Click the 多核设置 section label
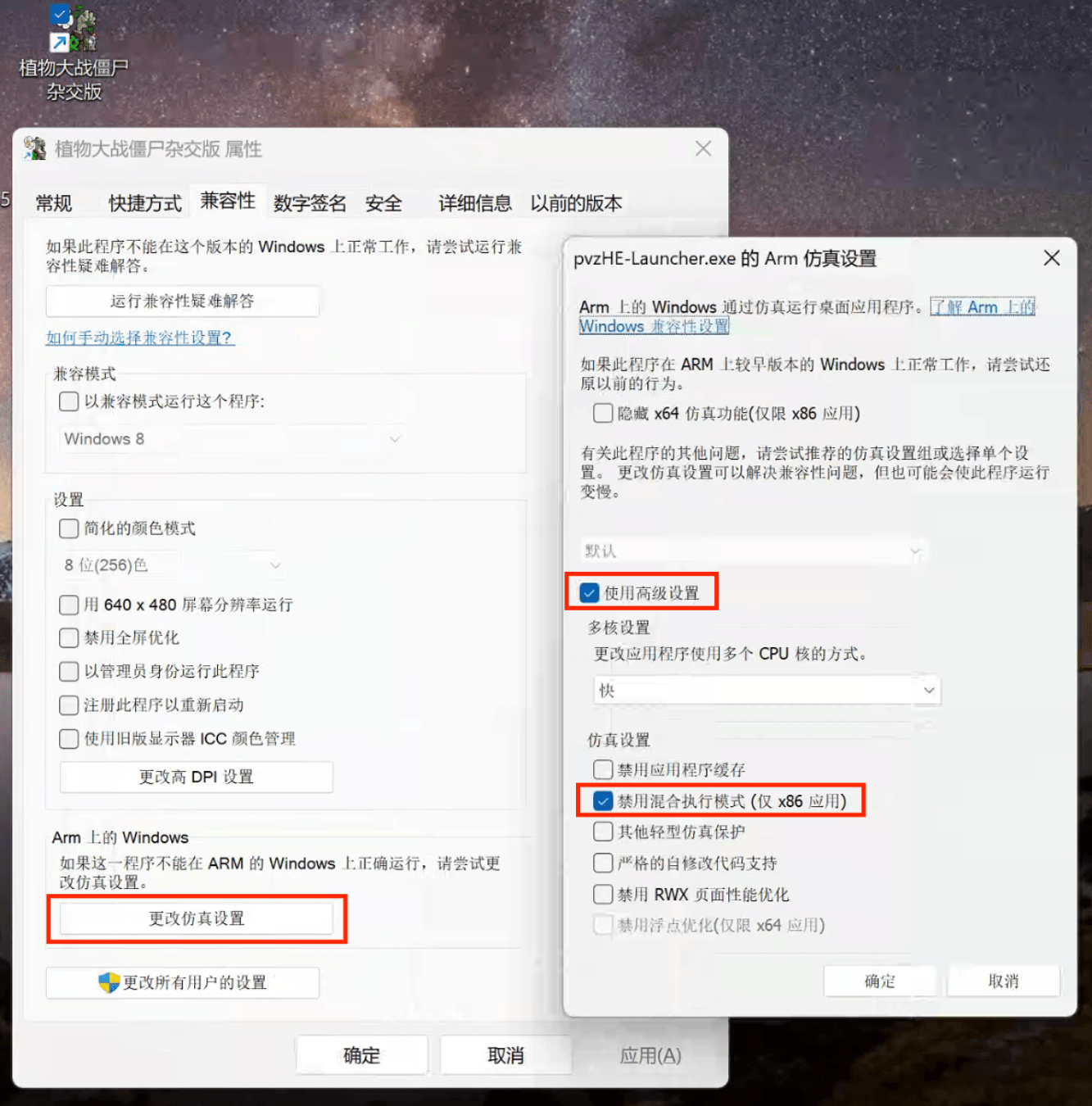The image size is (1092, 1106). coord(618,628)
